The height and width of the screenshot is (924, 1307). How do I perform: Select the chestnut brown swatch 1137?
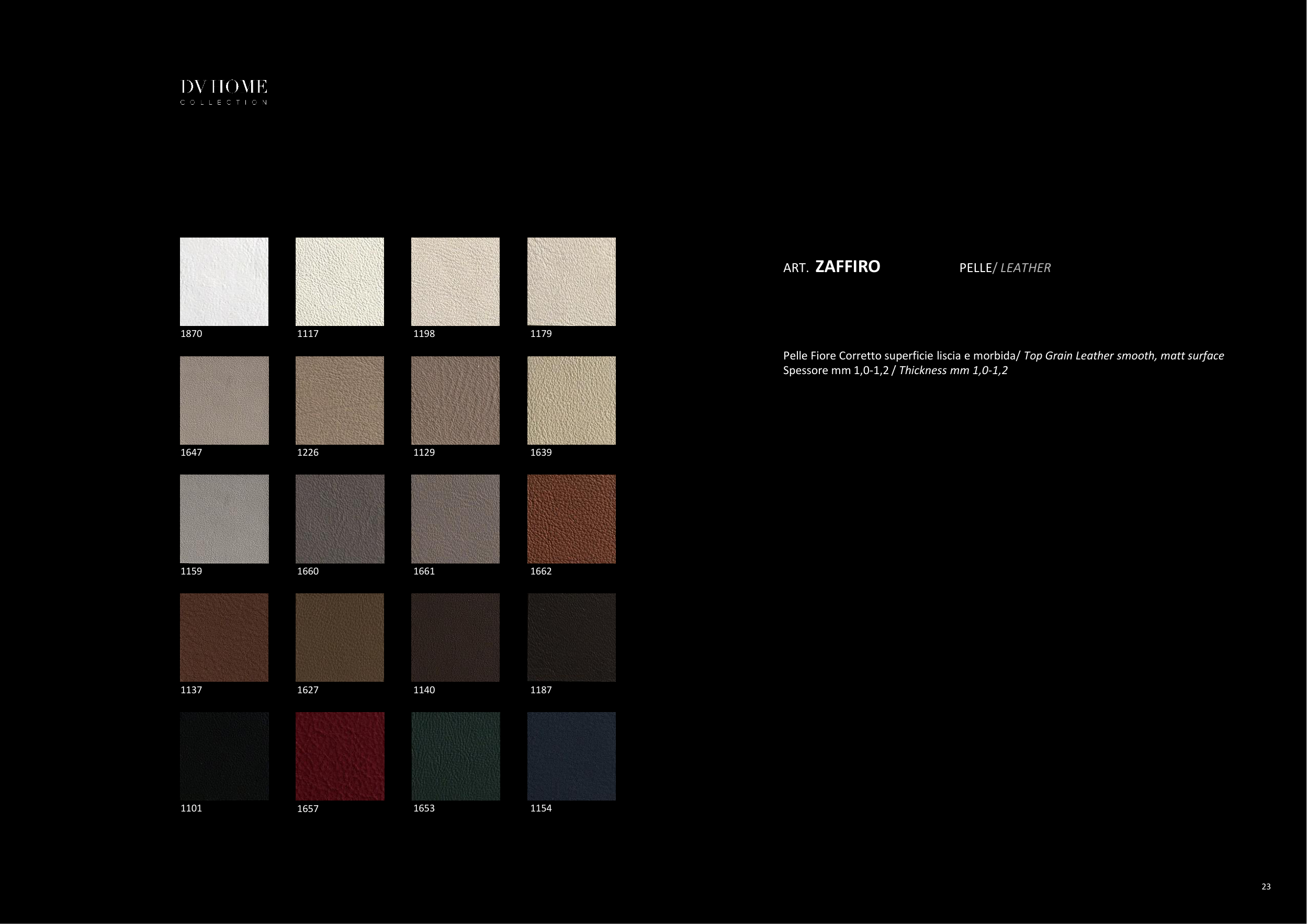tap(224, 637)
